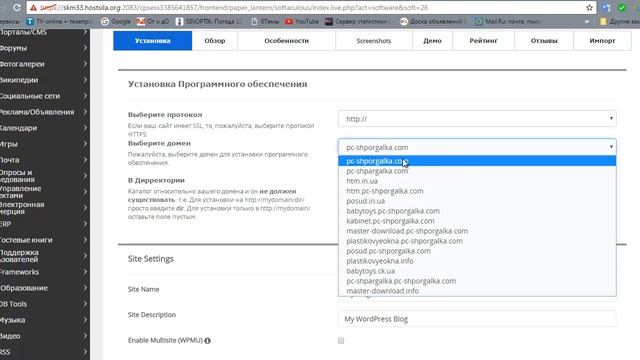The height and width of the screenshot is (360, 640).
Task: Open the Screenshots tab
Action: click(374, 41)
